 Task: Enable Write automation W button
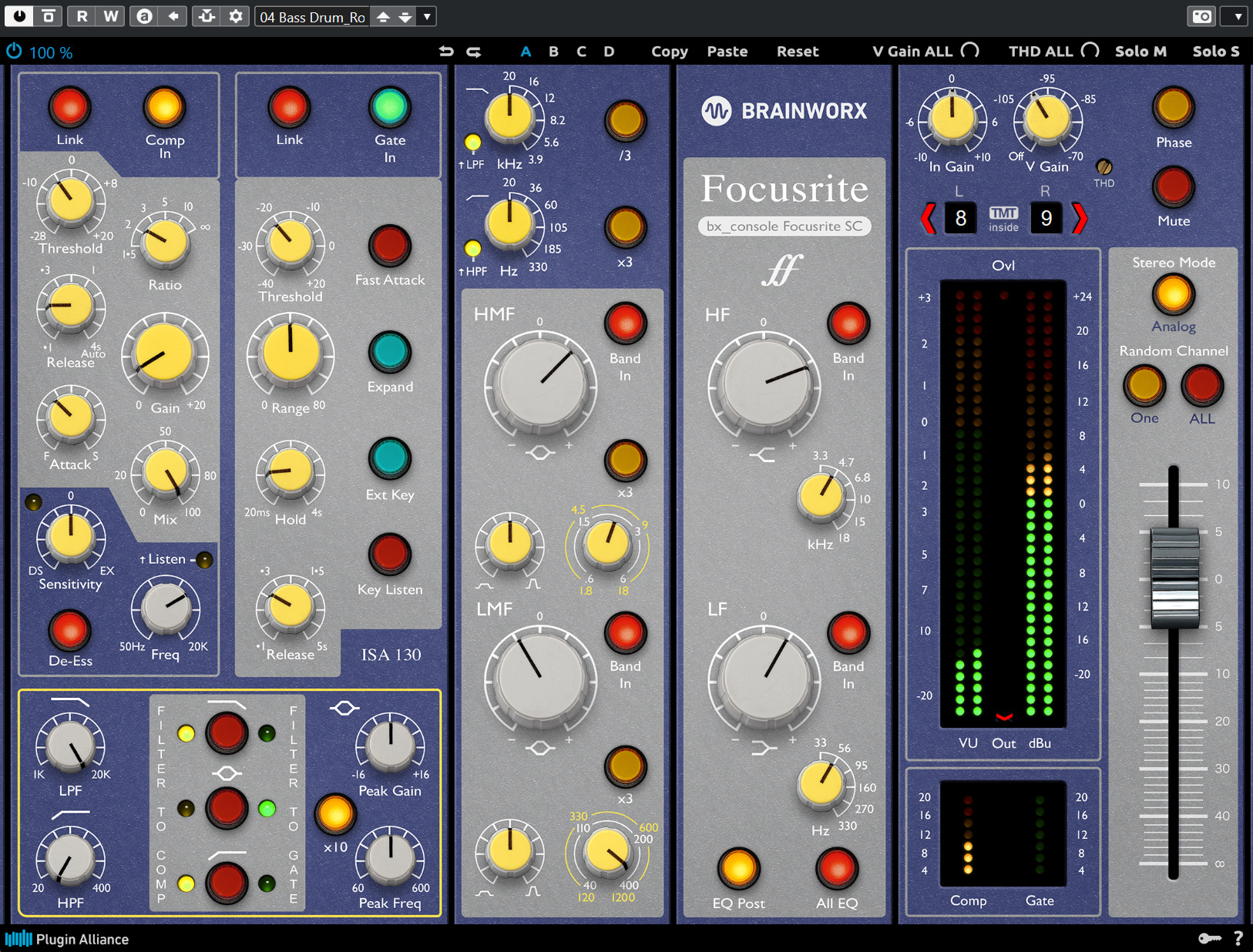pos(111,16)
